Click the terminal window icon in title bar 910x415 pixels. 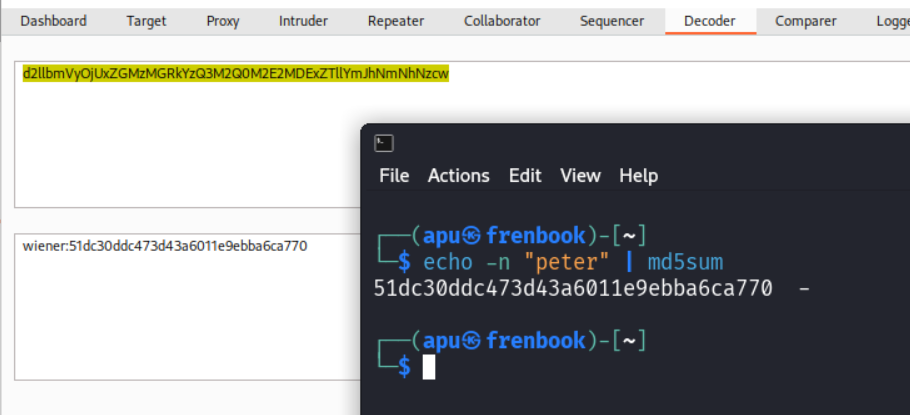[x=384, y=143]
